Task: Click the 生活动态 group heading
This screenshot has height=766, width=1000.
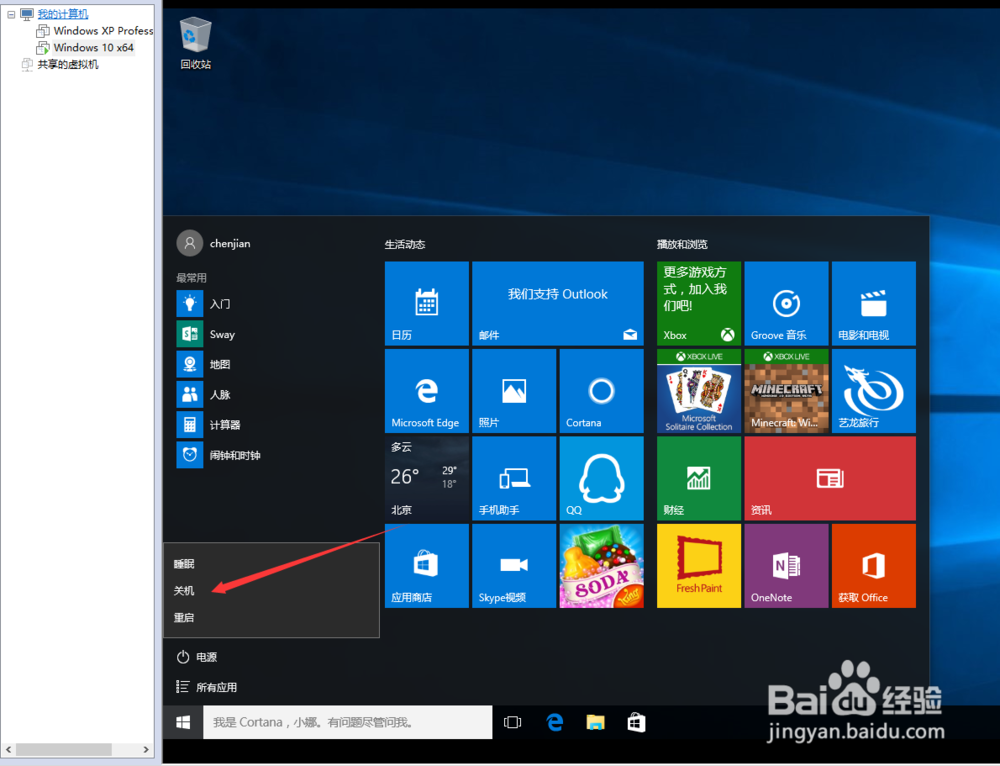Action: pyautogui.click(x=404, y=244)
